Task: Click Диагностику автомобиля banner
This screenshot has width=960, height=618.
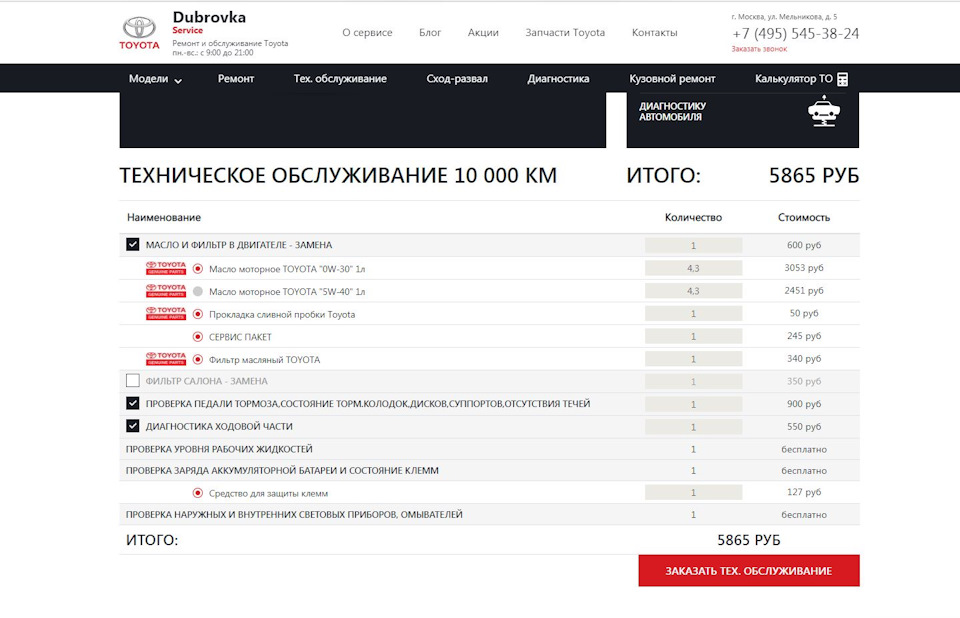Action: tap(743, 119)
